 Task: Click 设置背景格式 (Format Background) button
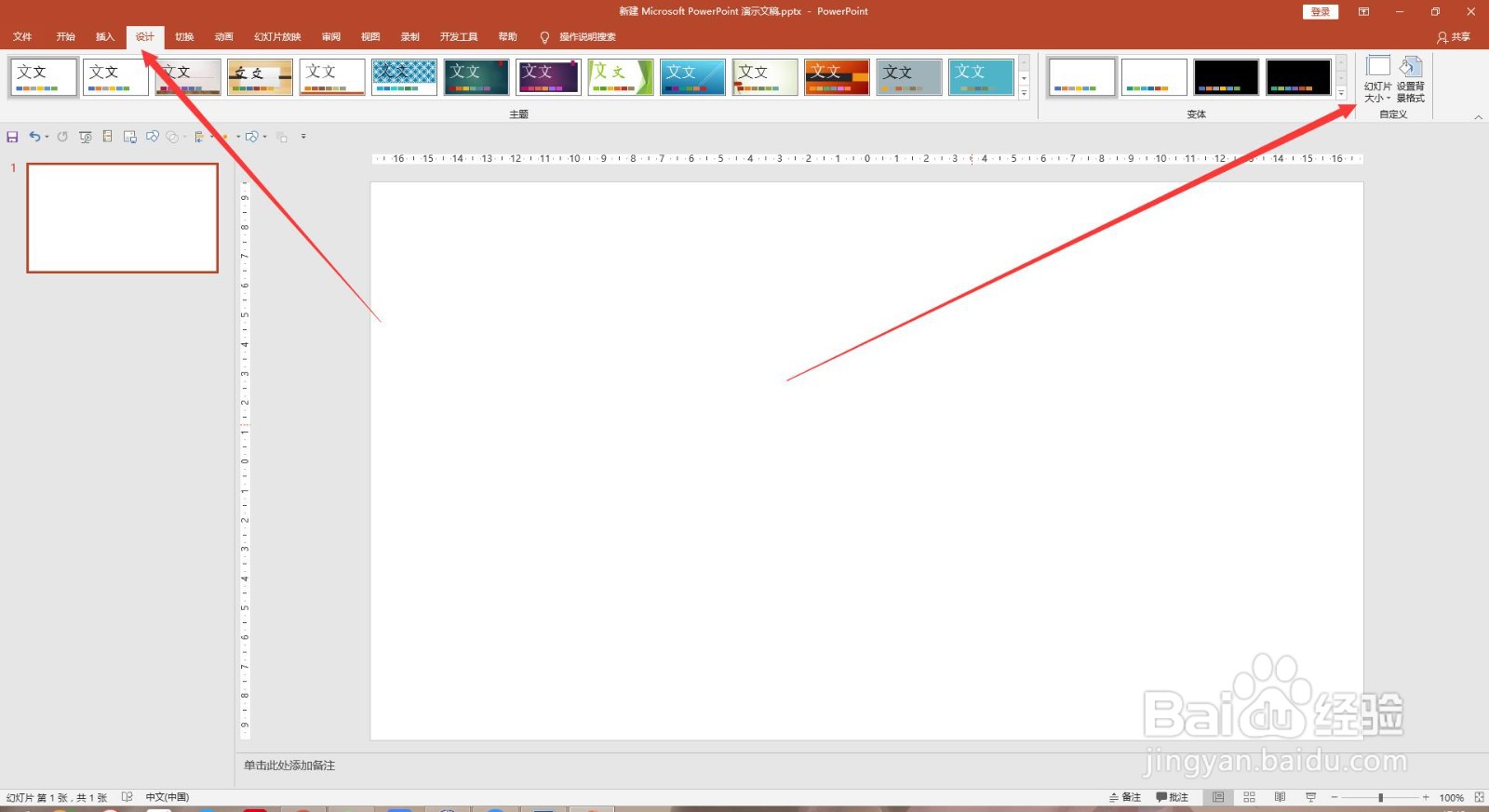click(1411, 79)
